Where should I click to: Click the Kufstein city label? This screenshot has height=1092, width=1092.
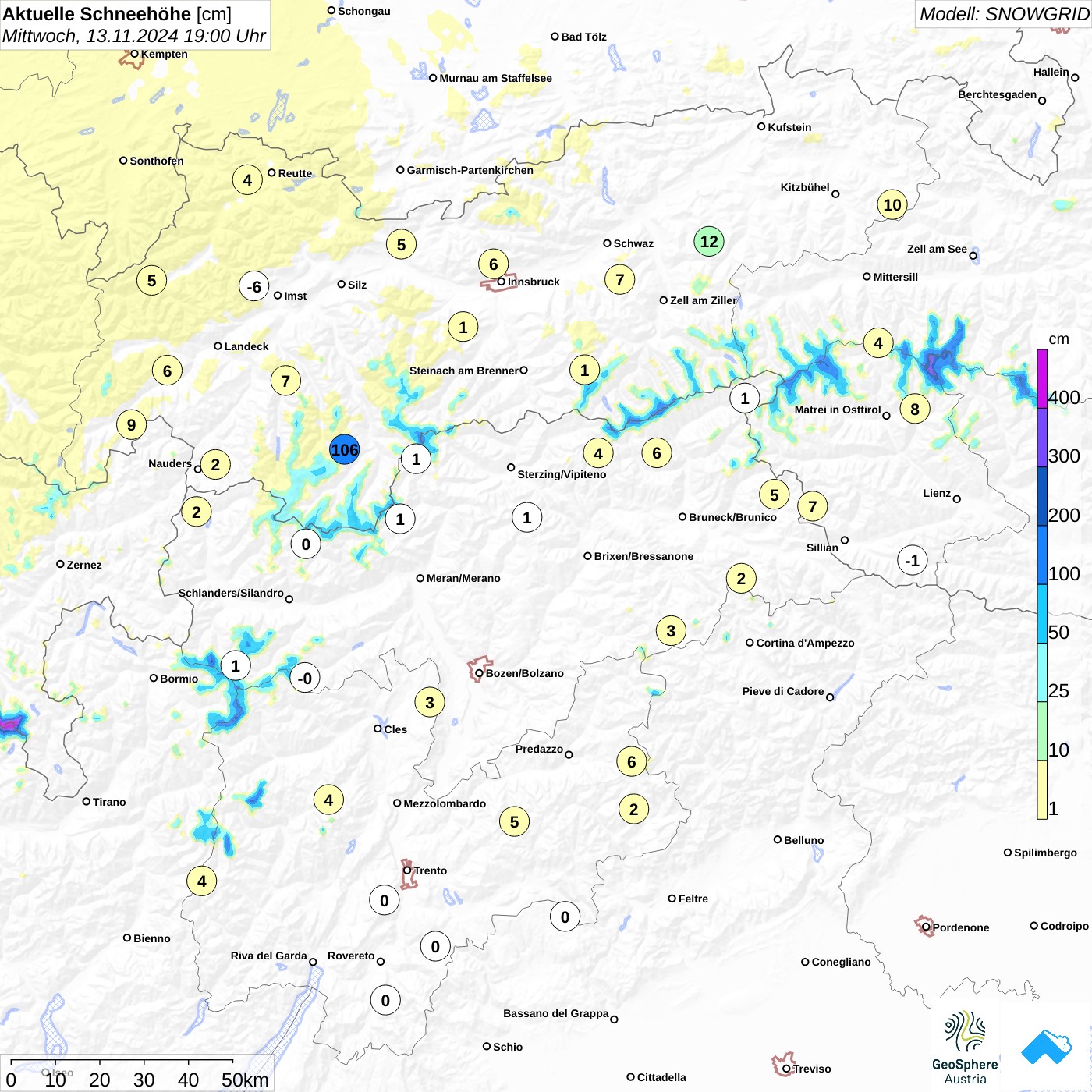[x=789, y=127]
